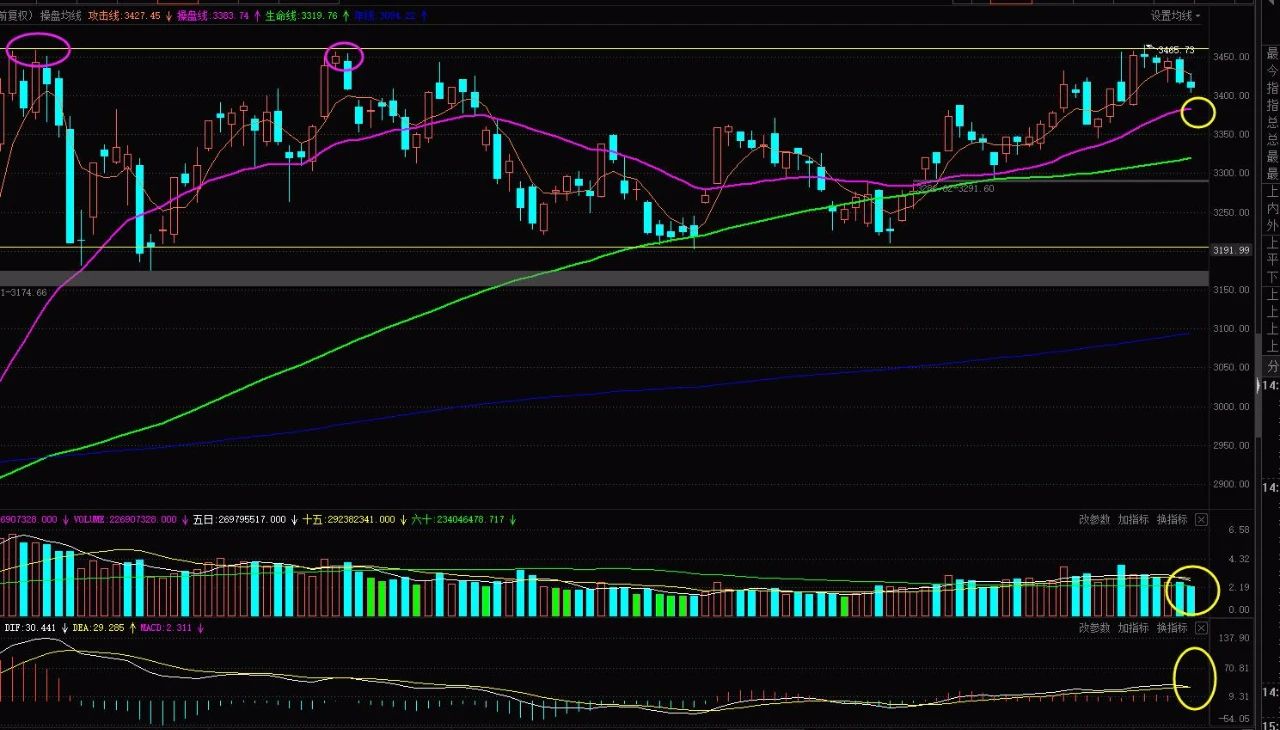Click the 操盘线:3383.74 value
Viewport: 1280px width, 730px height.
pos(213,15)
